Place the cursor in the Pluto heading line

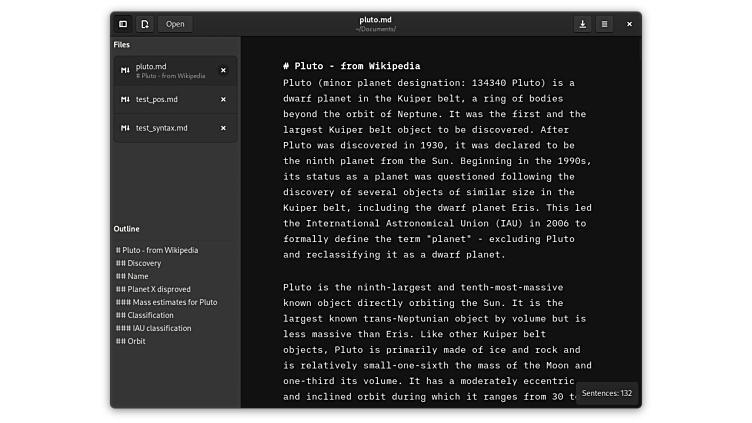click(351, 66)
